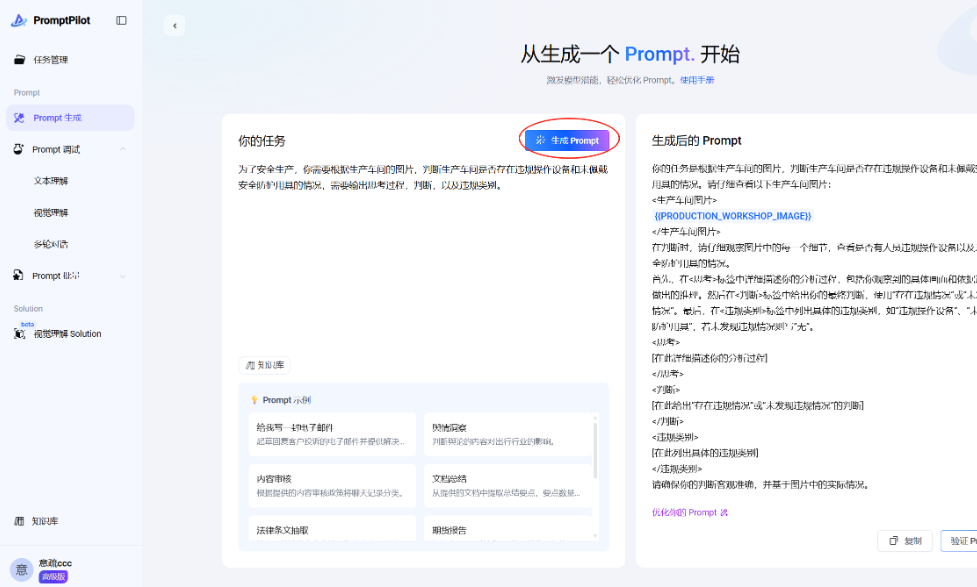The height and width of the screenshot is (587, 977).
Task: Click the examples scrollbar down arrow
Action: click(595, 535)
